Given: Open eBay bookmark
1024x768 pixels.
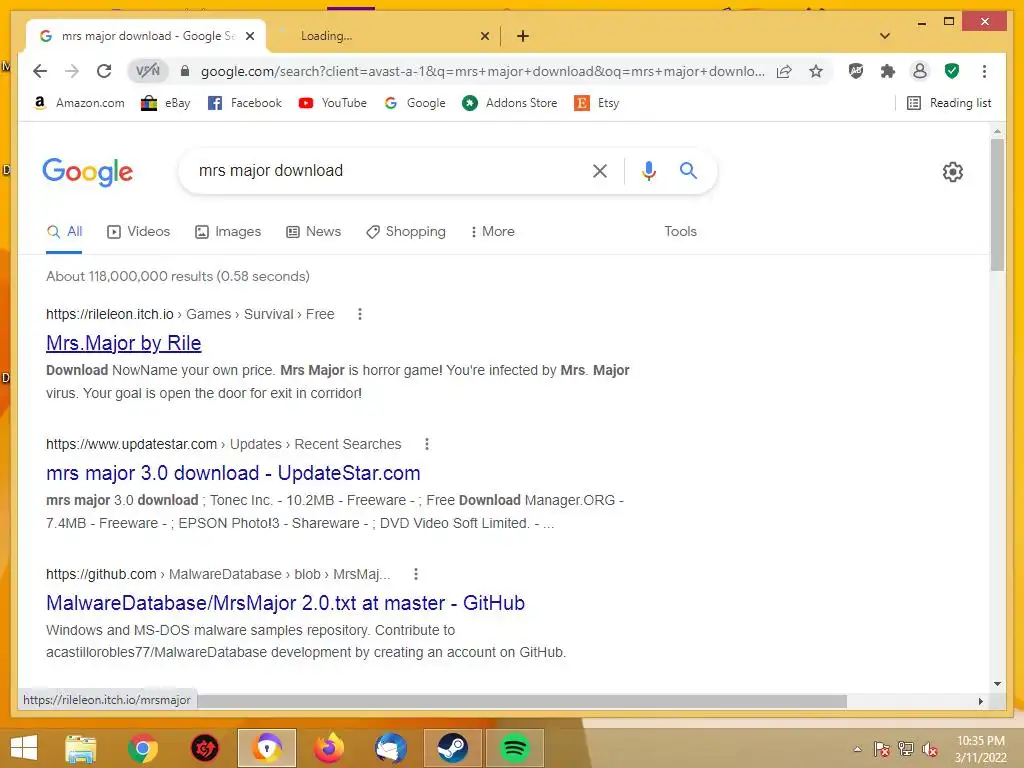Looking at the screenshot, I should (x=166, y=103).
